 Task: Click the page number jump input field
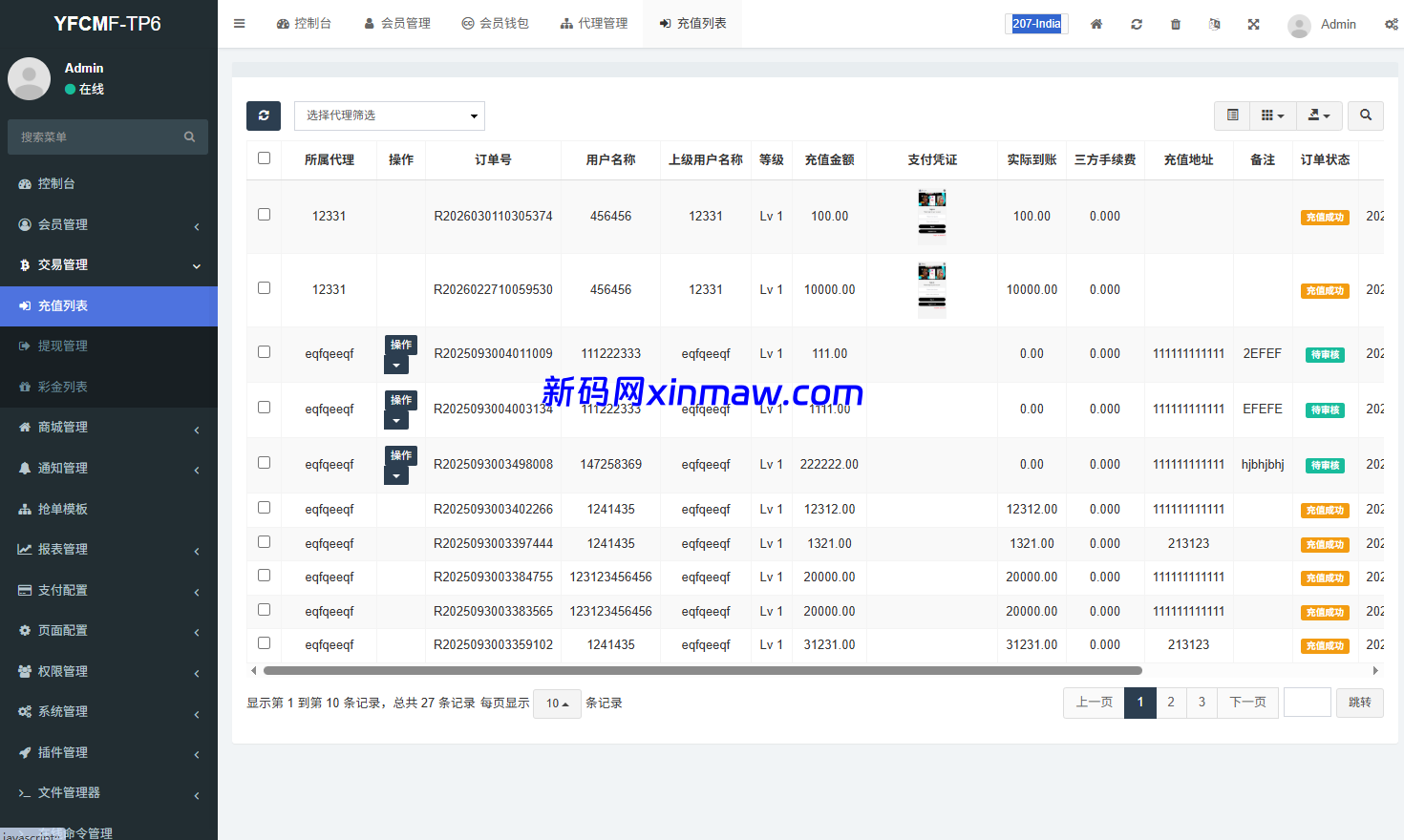coord(1307,703)
